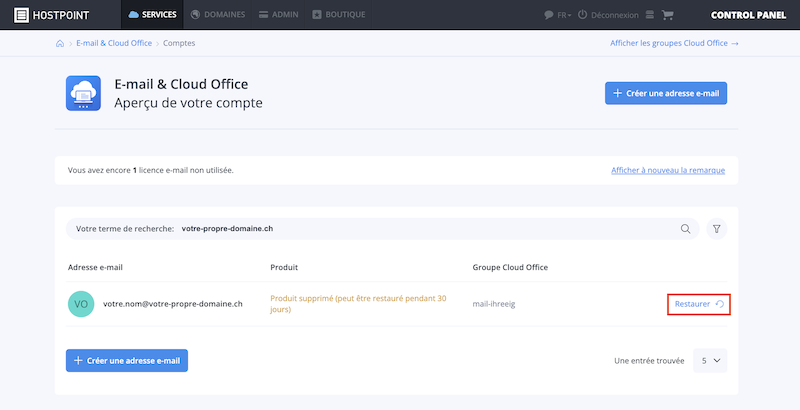Screen dimensions: 800x410
Task: Open the Services menu
Action: tap(152, 15)
